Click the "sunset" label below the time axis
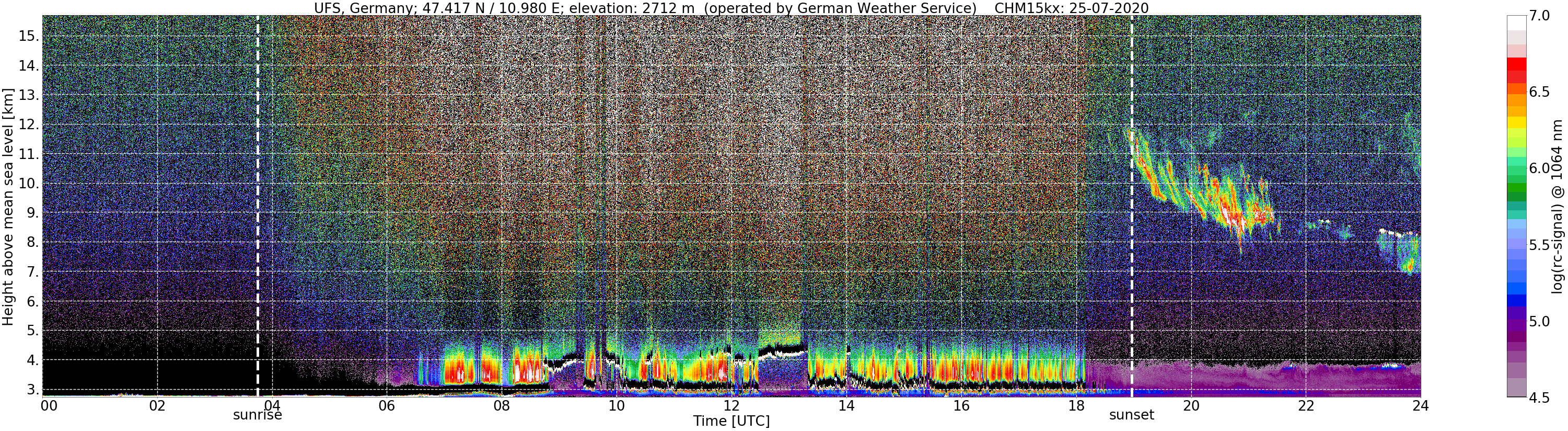 pos(1132,415)
